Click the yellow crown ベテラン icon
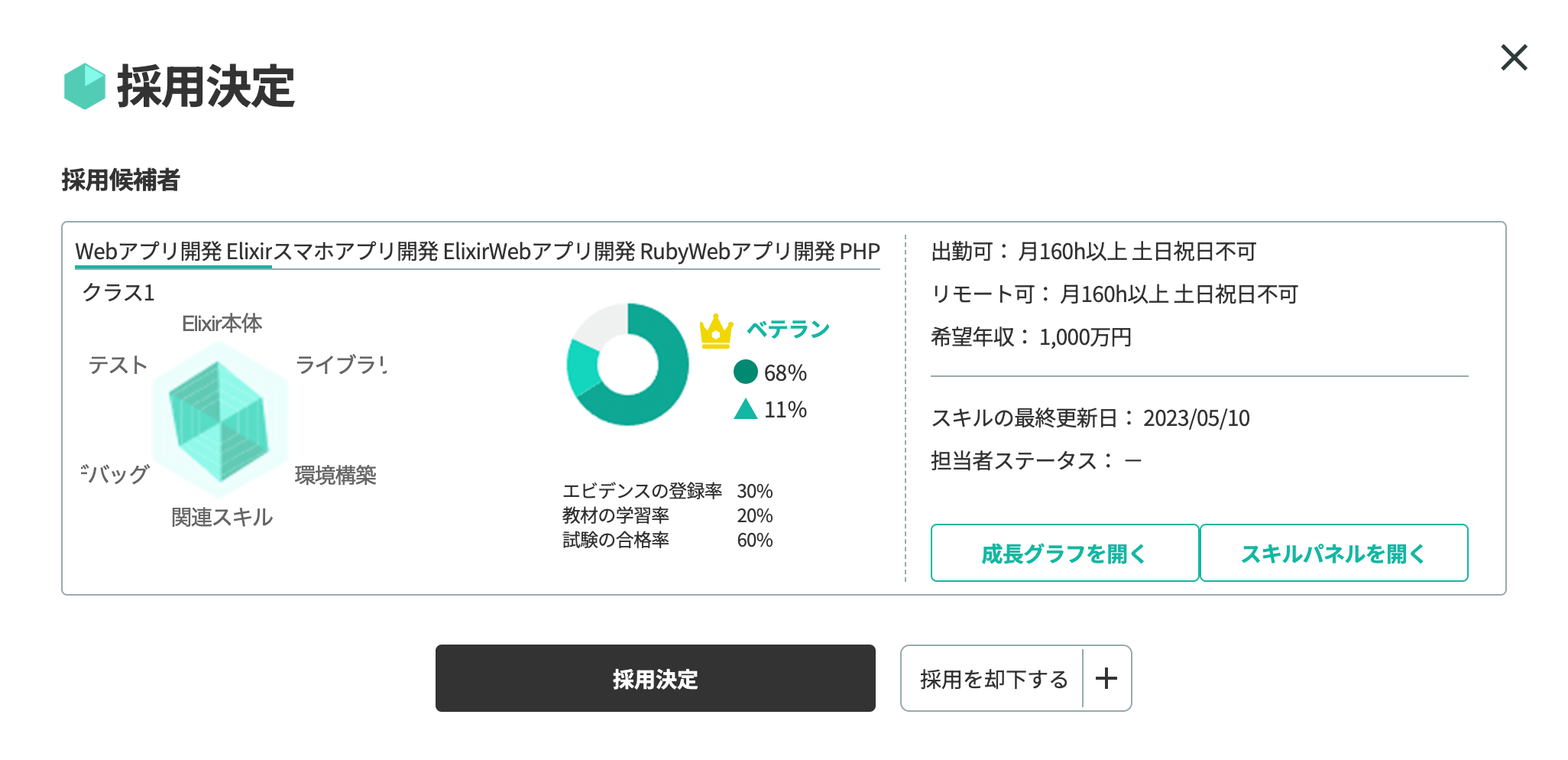Image resolution: width=1568 pixels, height=760 pixels. click(x=716, y=331)
